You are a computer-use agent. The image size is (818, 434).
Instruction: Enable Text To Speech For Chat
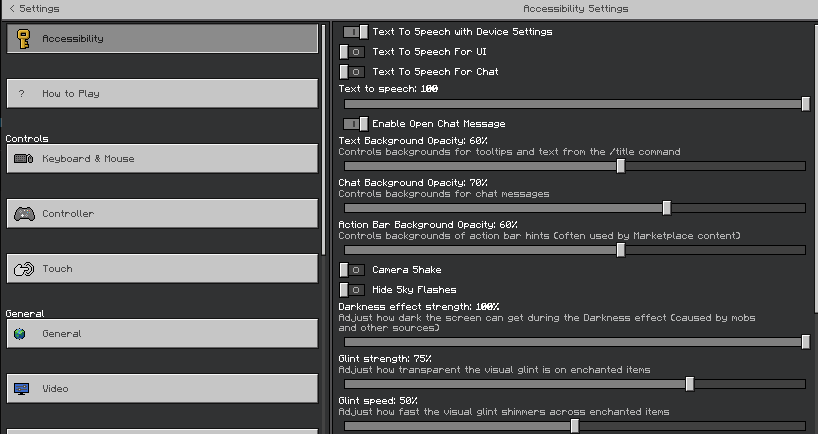352,71
